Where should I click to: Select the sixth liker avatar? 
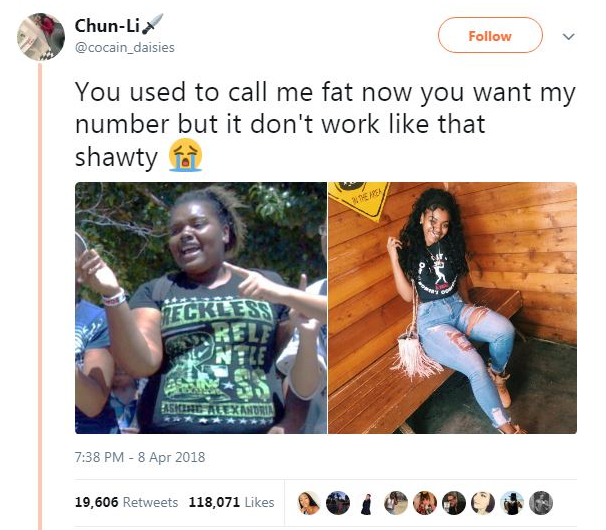(x=454, y=503)
